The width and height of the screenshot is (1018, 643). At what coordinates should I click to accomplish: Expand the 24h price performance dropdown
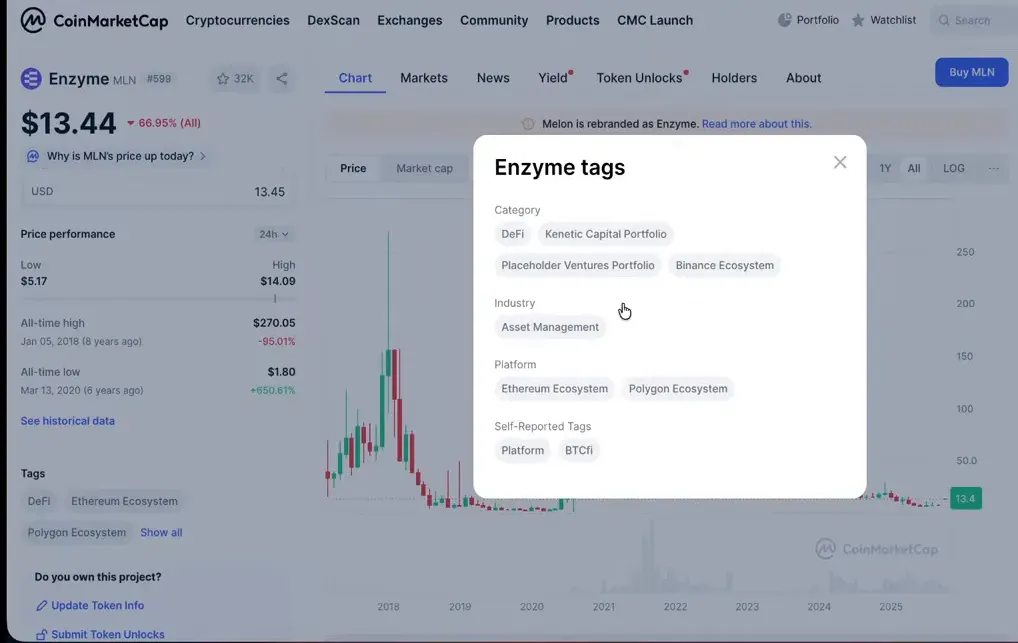(274, 234)
